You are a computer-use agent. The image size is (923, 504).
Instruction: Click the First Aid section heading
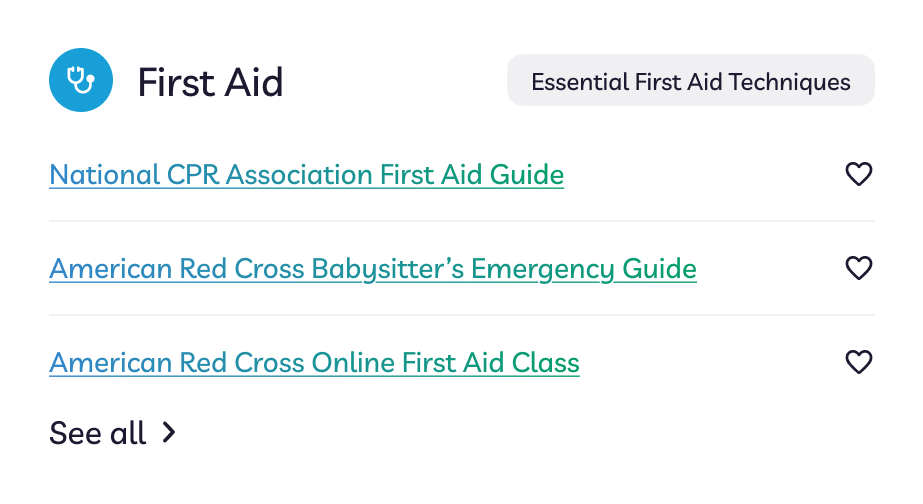[x=210, y=82]
